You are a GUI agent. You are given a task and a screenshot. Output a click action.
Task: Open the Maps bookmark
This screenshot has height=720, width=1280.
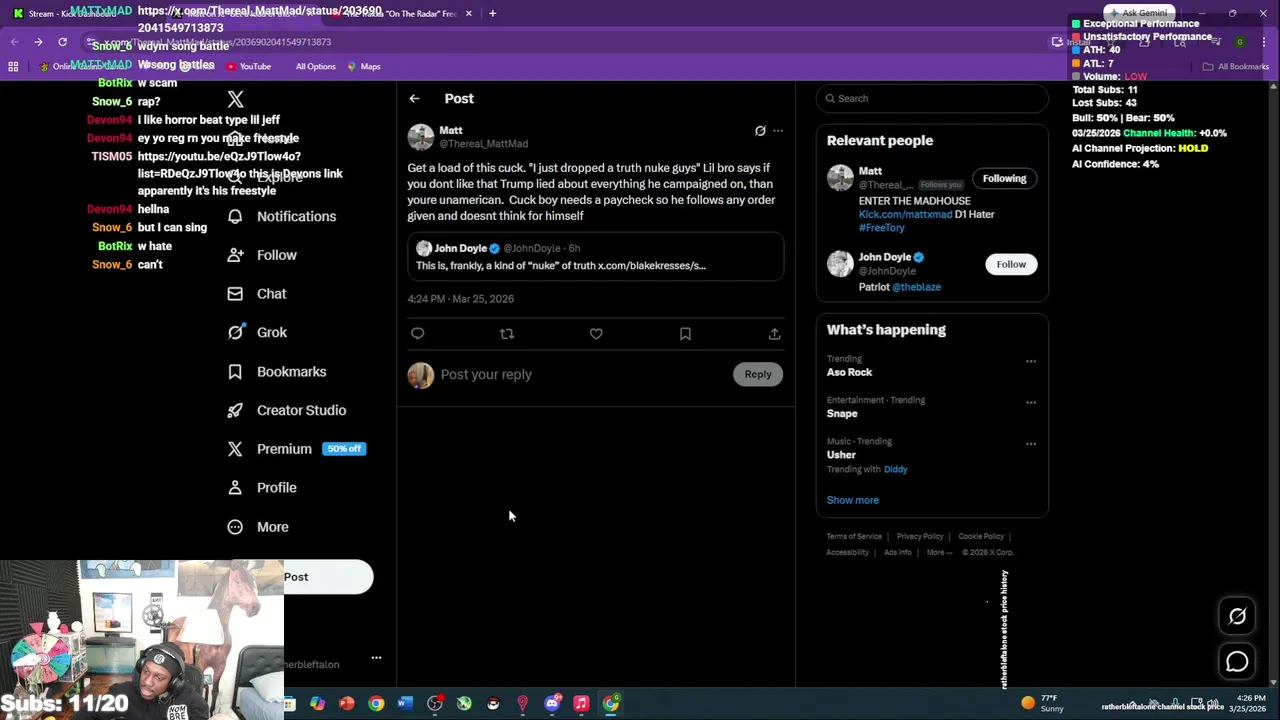(364, 67)
